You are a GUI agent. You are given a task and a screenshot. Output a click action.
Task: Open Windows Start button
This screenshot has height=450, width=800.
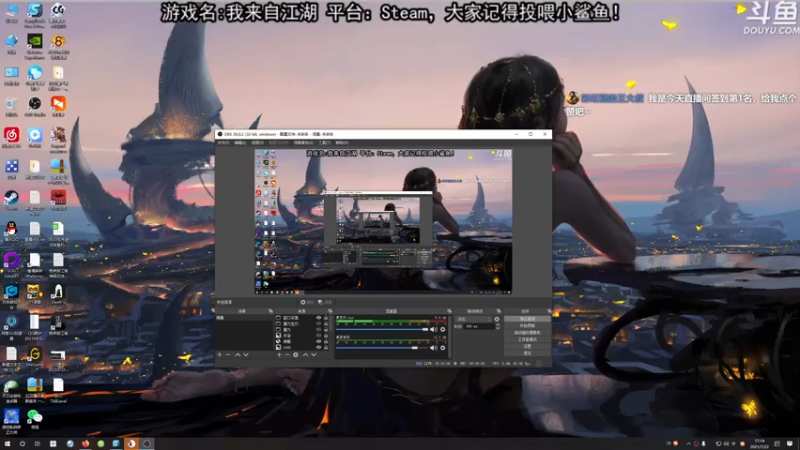[x=7, y=444]
